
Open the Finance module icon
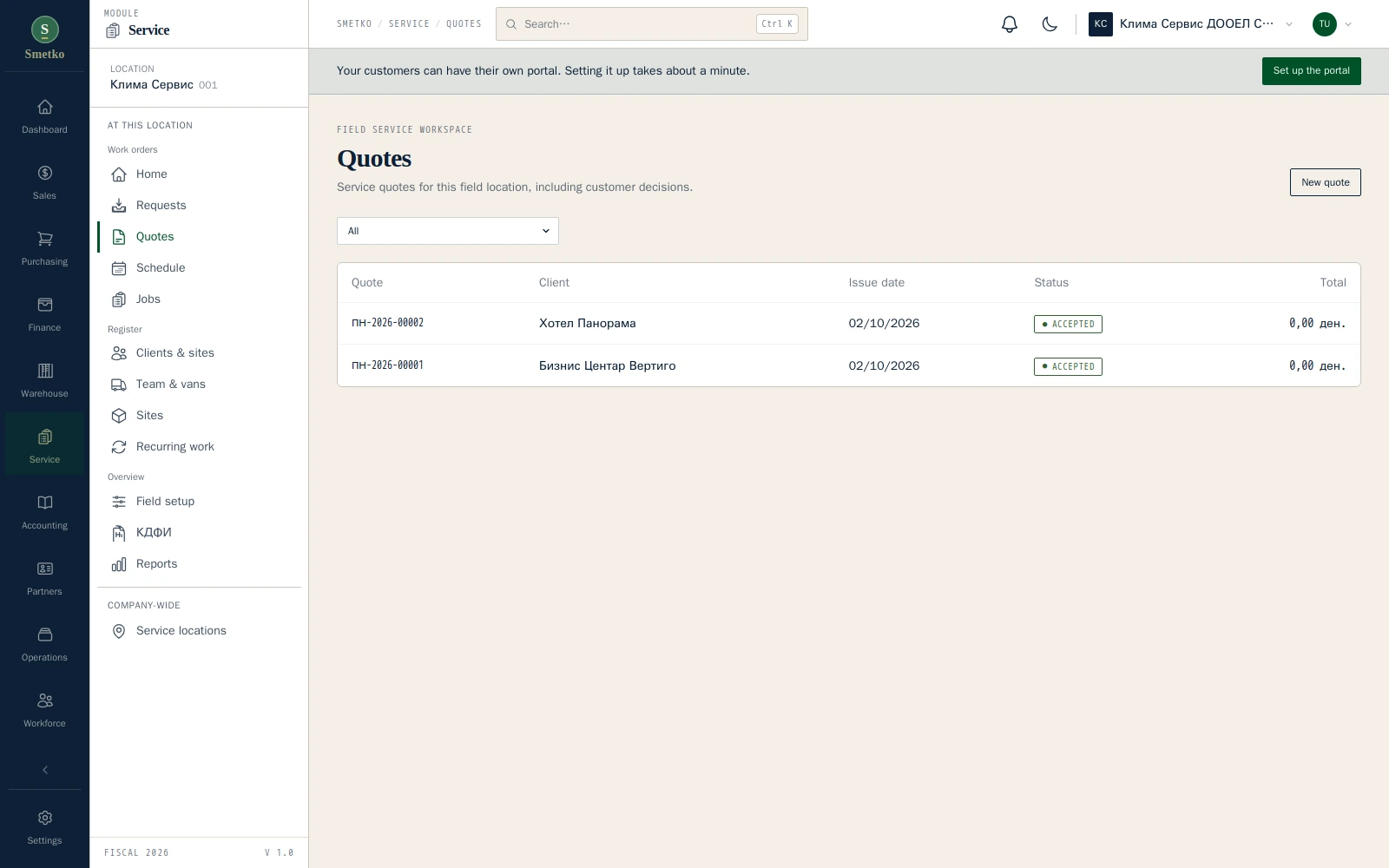[45, 305]
